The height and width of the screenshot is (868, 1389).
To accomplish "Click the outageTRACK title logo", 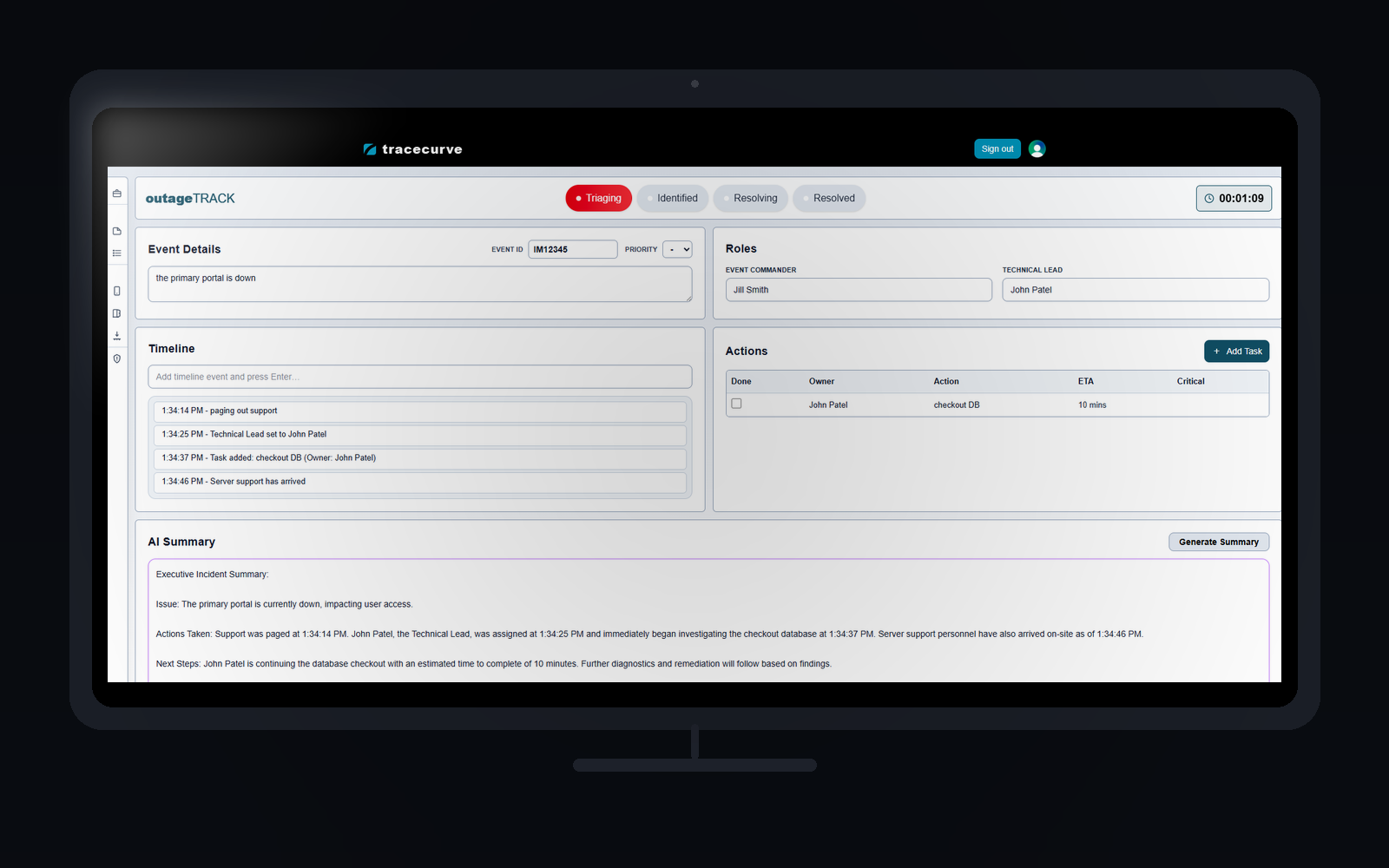I will tap(190, 199).
